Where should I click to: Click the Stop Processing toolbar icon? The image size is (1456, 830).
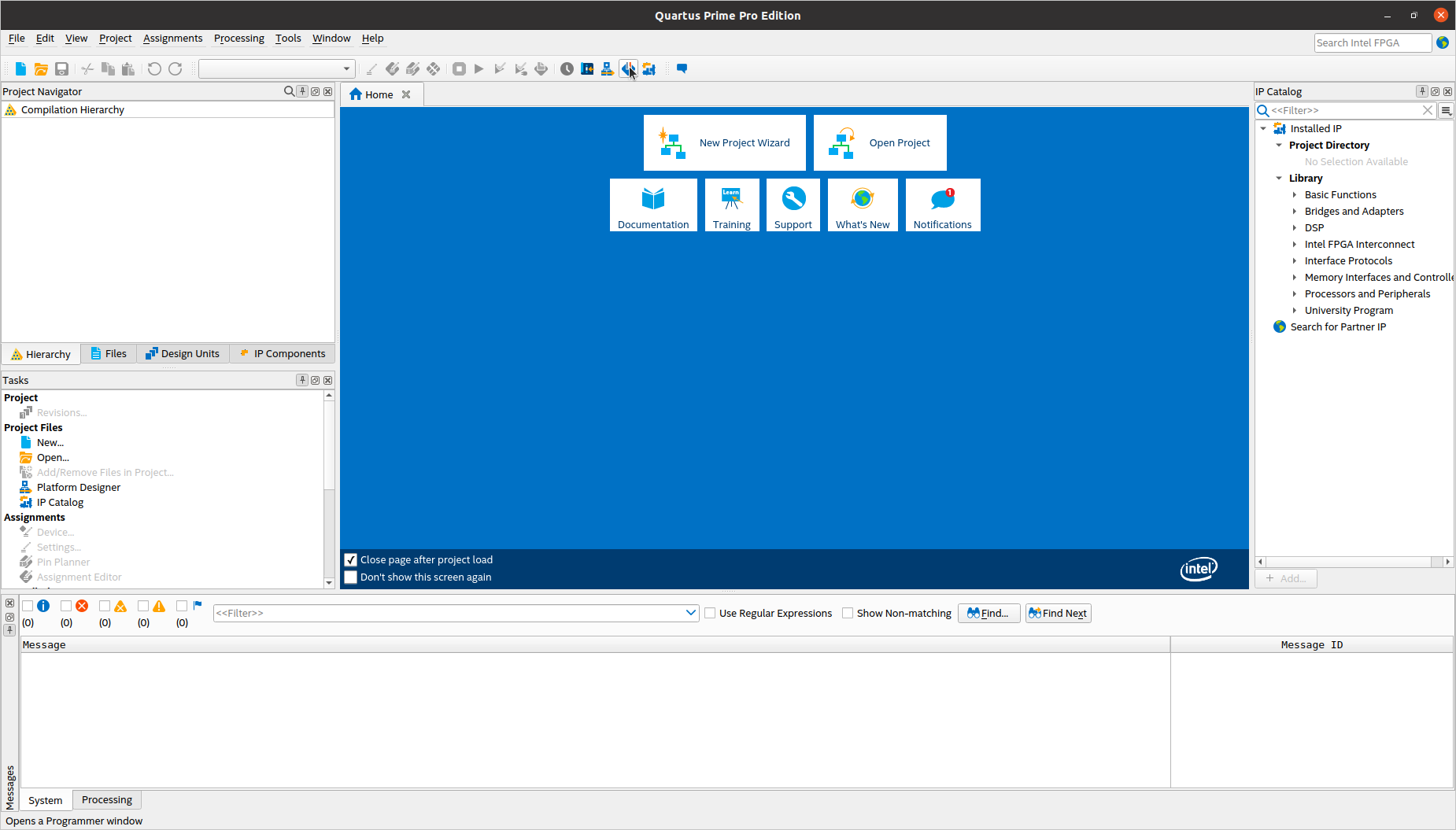point(459,69)
